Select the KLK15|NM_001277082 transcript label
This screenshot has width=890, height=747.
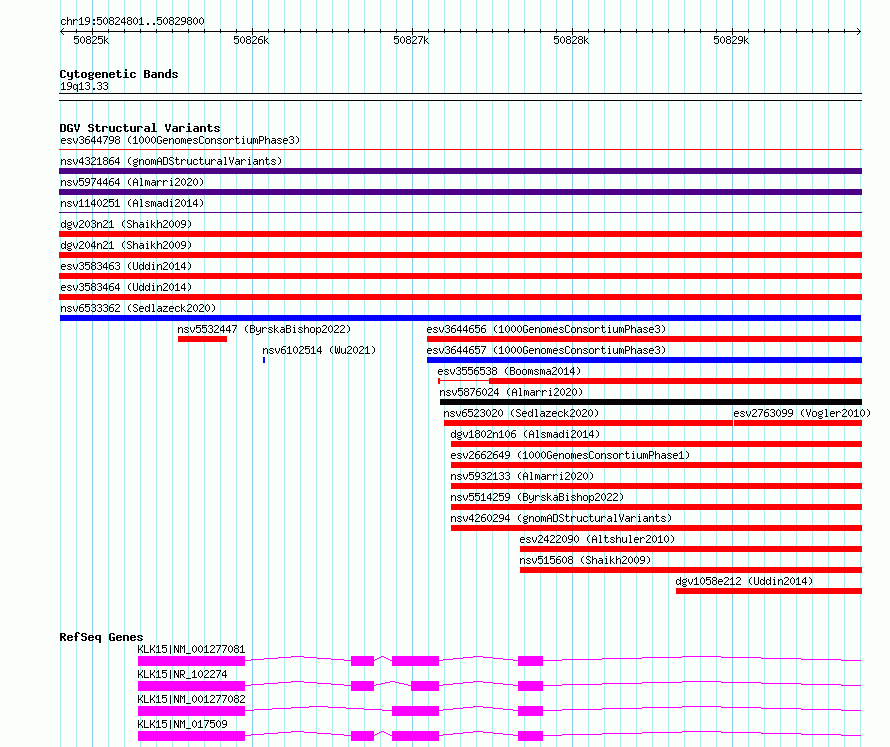click(191, 699)
